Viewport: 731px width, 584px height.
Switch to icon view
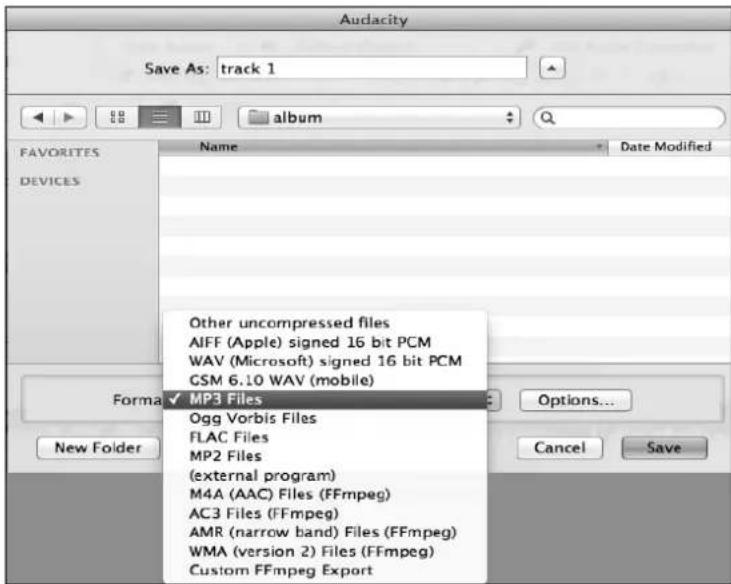117,117
